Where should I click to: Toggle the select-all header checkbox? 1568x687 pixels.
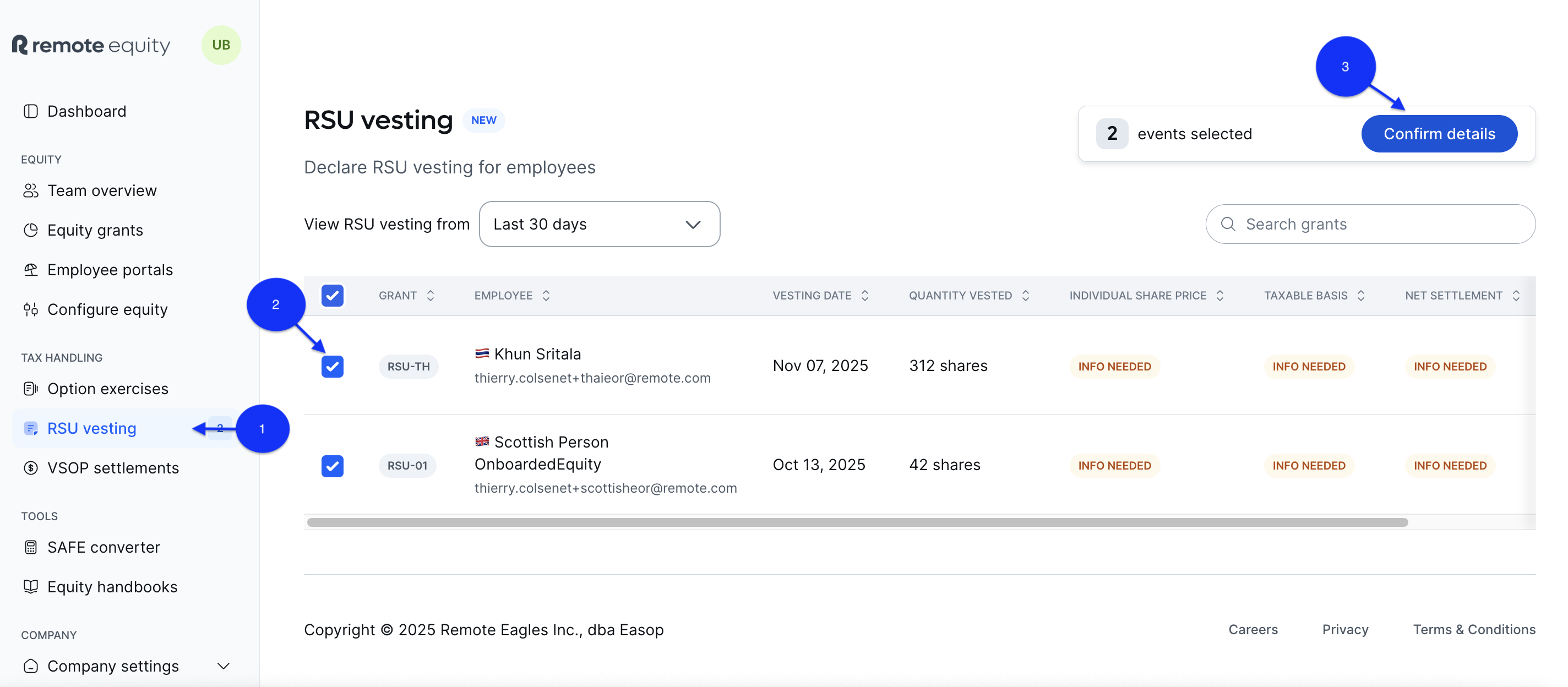tap(333, 295)
